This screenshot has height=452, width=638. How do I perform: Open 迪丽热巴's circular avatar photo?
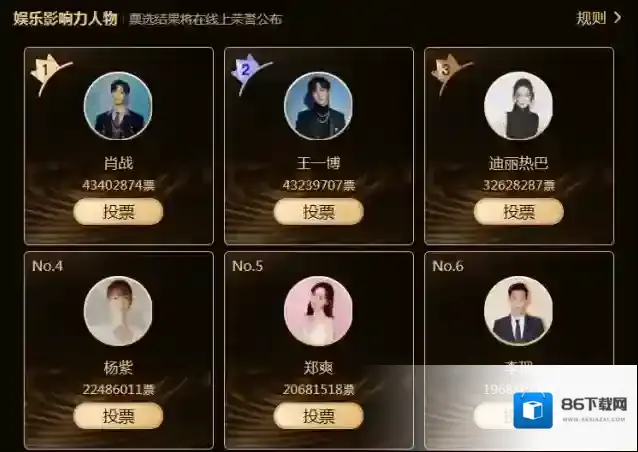coord(518,106)
